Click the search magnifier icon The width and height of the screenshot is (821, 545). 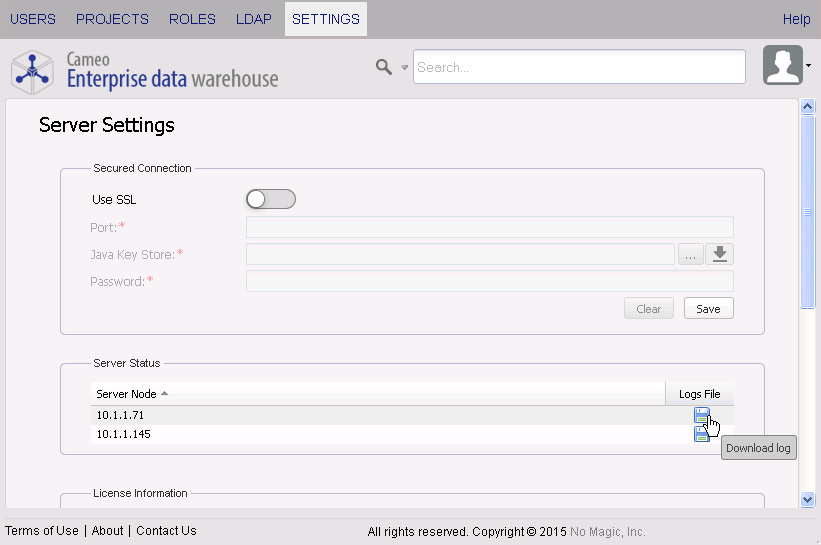[383, 67]
